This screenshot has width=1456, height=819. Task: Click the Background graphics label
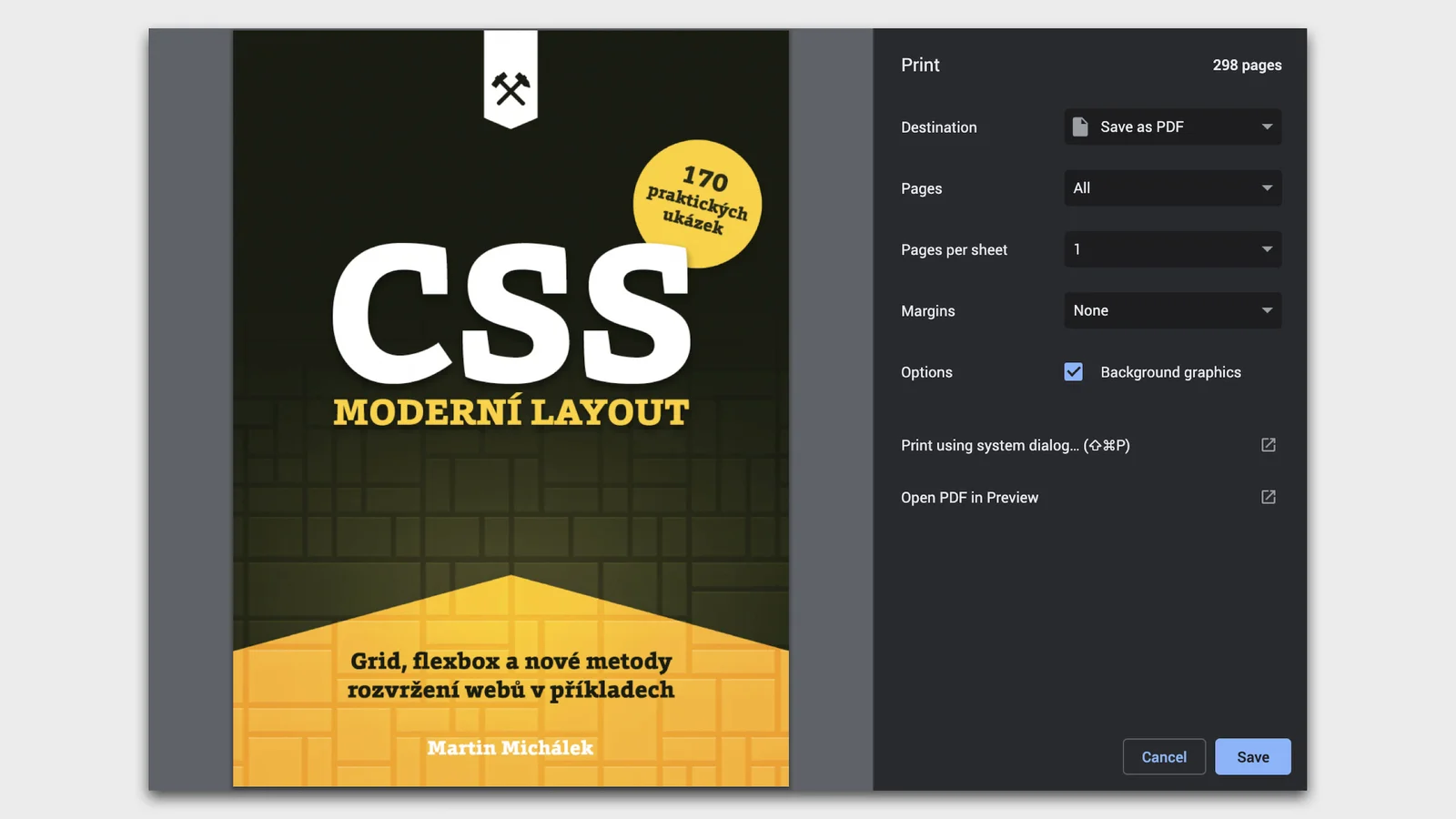1170,372
